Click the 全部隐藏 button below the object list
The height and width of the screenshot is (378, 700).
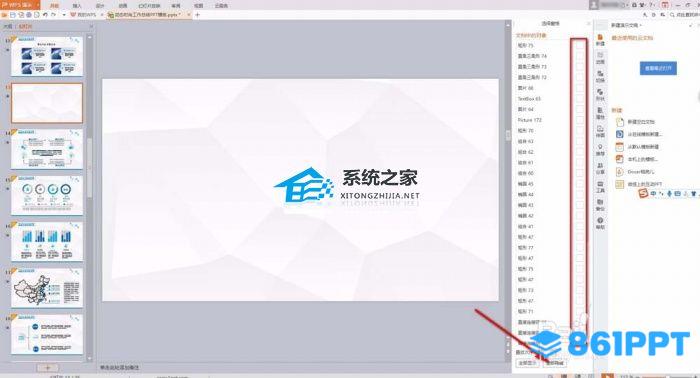pyautogui.click(x=555, y=363)
